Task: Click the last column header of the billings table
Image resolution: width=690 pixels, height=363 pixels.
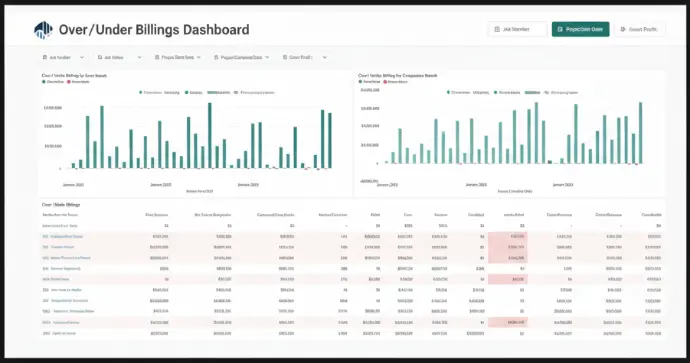Action: click(x=651, y=215)
